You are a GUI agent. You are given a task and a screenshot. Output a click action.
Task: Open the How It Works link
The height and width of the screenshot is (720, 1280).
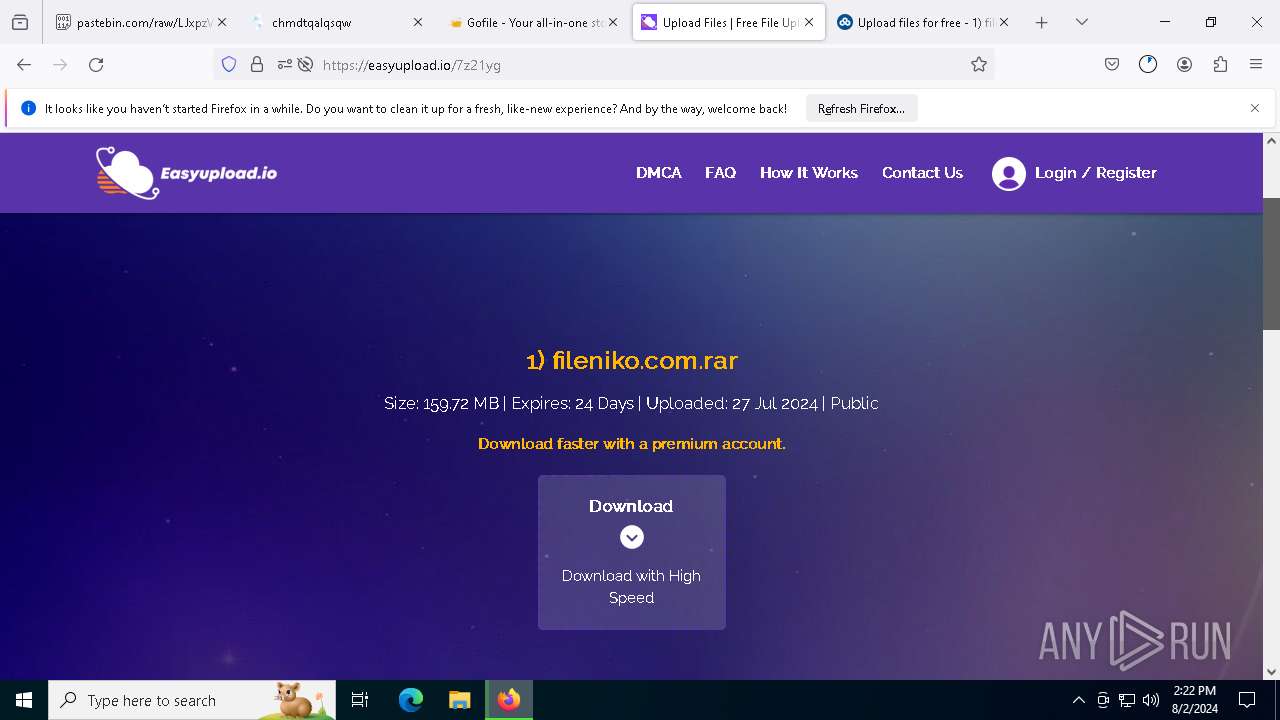tap(809, 173)
